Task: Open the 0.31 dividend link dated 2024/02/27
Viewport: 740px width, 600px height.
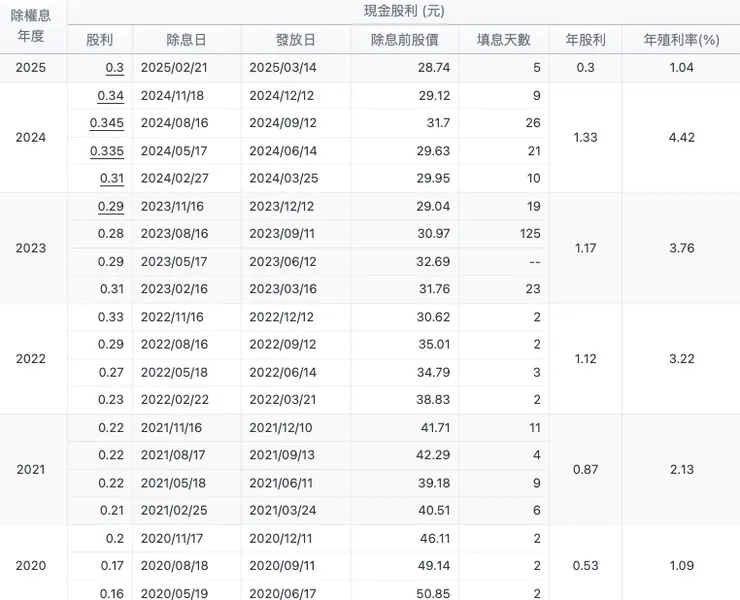Action: click(x=111, y=178)
